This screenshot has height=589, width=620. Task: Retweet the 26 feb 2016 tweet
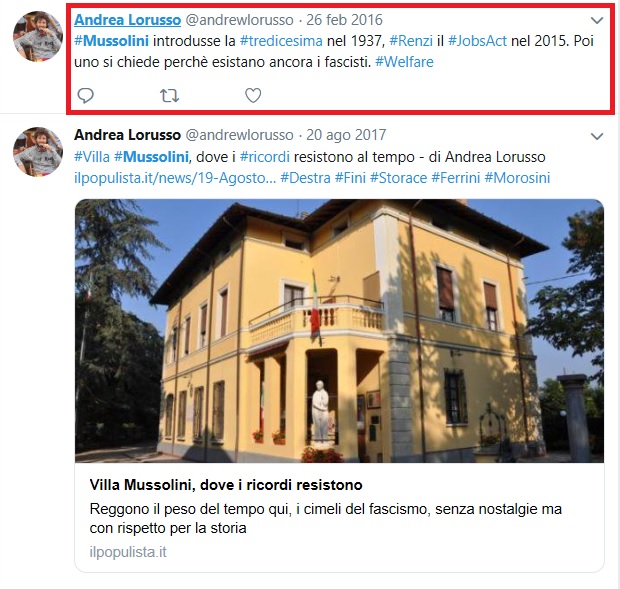point(169,95)
